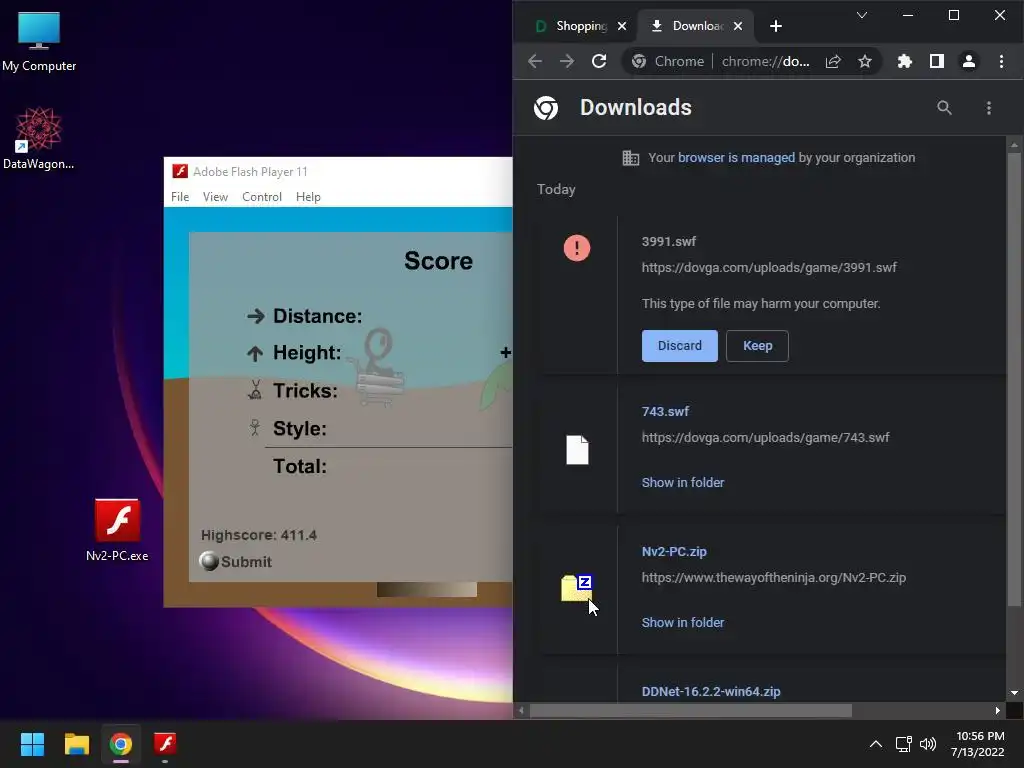Show Nv2-PC.zip in folder
Viewport: 1024px width, 768px height.
tap(682, 622)
